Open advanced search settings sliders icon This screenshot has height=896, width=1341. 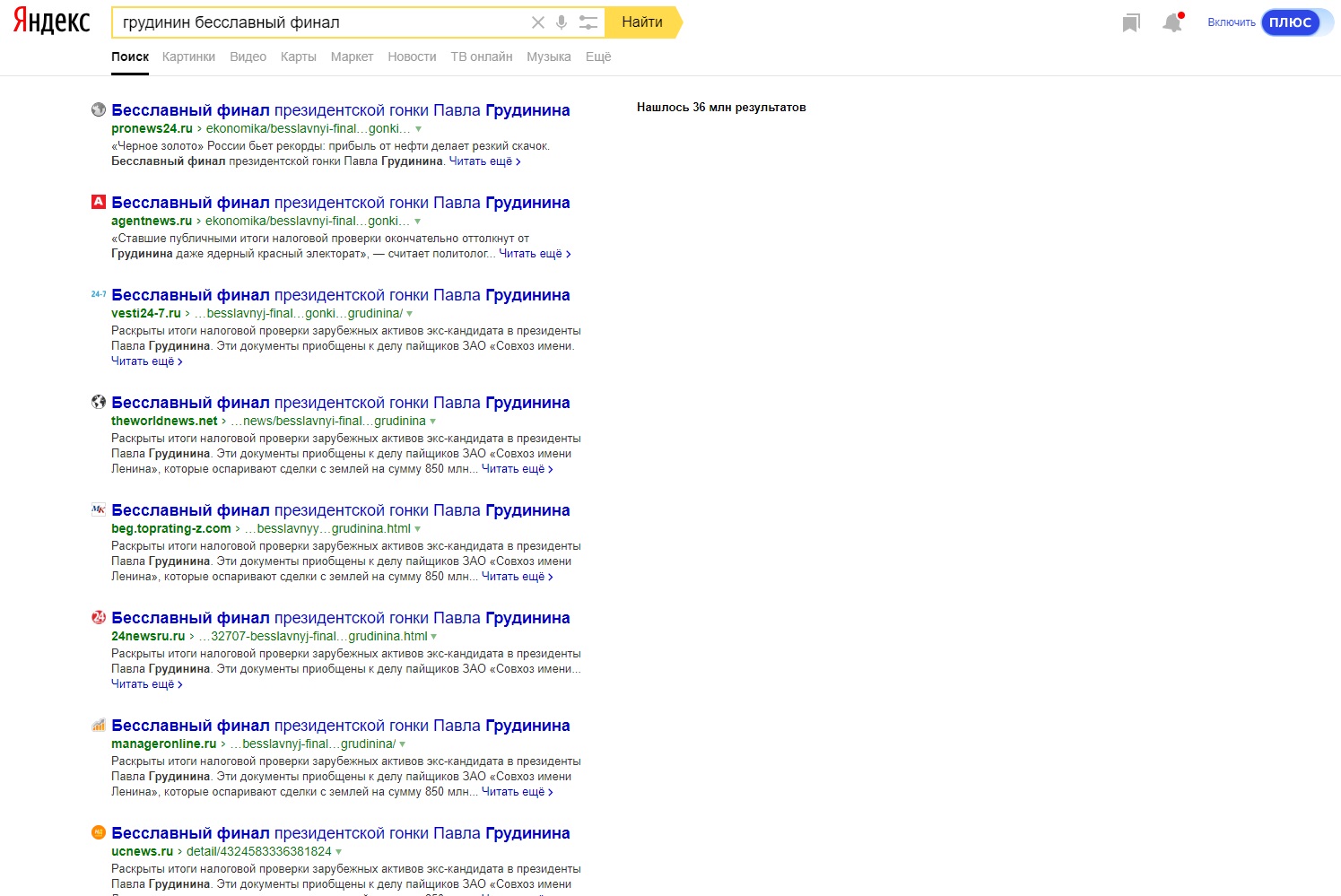click(588, 22)
